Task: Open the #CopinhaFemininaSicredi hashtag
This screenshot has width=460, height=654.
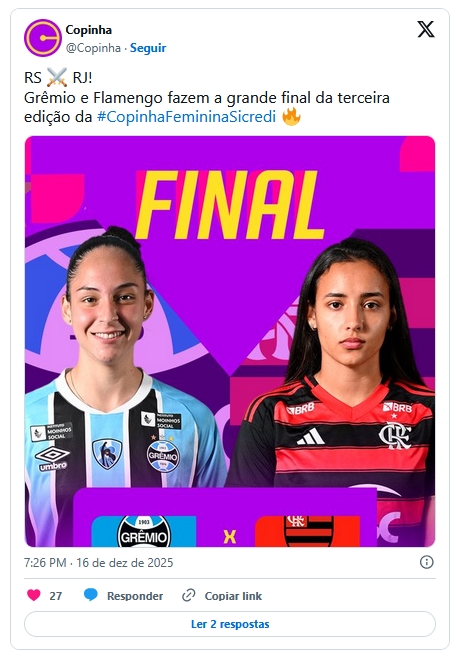Action: pyautogui.click(x=186, y=117)
